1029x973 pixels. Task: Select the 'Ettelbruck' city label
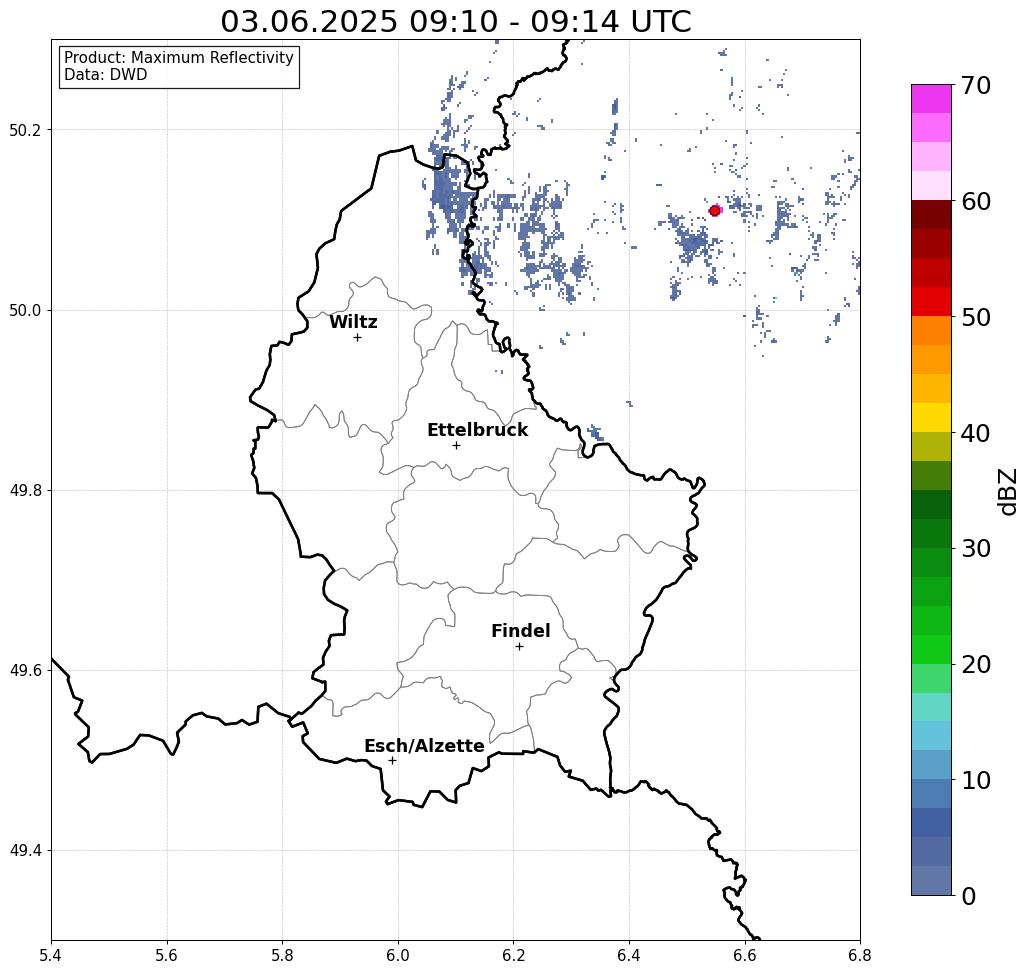tap(477, 430)
